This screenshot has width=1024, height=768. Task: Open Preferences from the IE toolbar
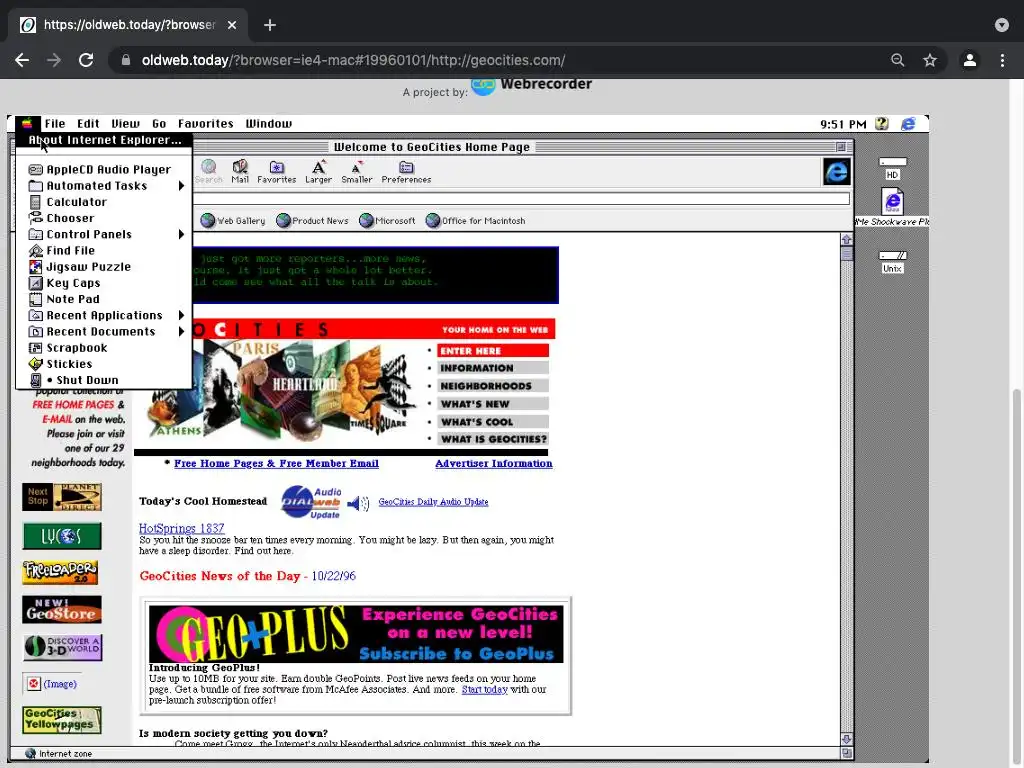[406, 171]
